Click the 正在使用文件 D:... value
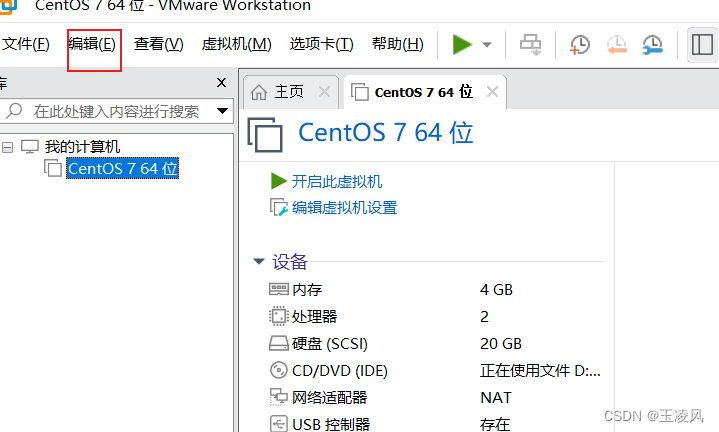The width and height of the screenshot is (719, 432). point(540,371)
